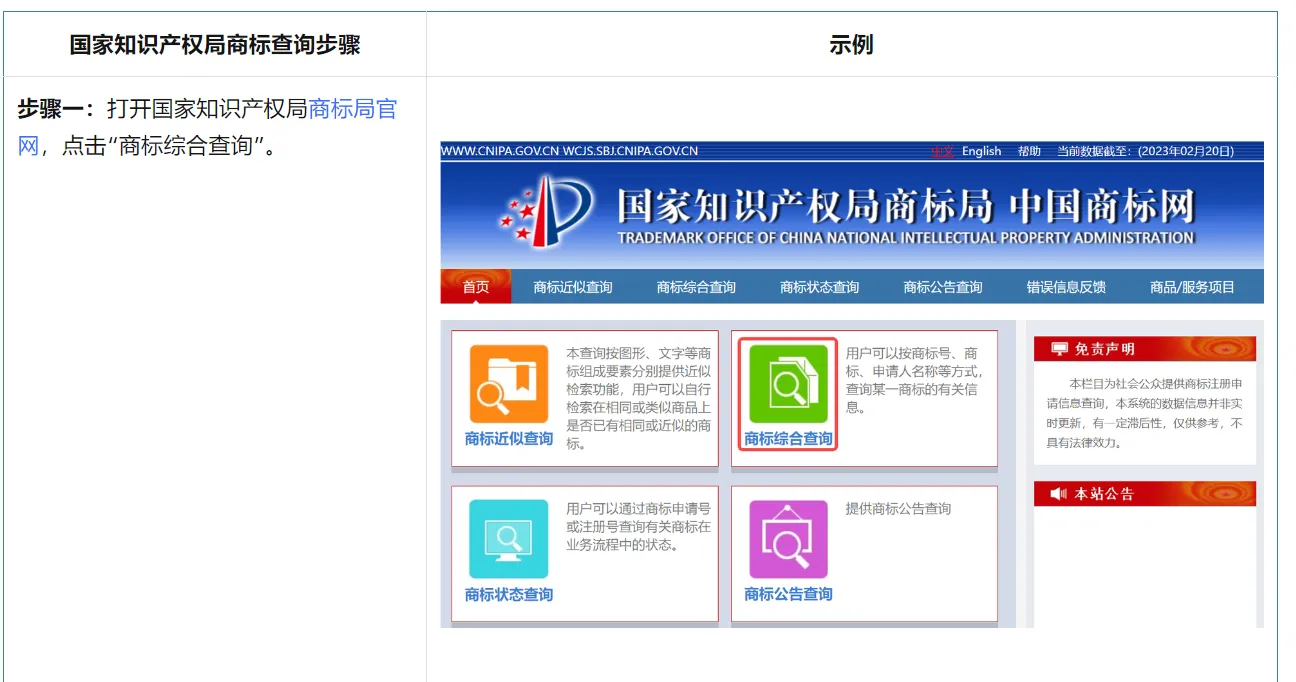Click the 本站公告 panel heading
This screenshot has height=682, width=1296.
(1105, 494)
